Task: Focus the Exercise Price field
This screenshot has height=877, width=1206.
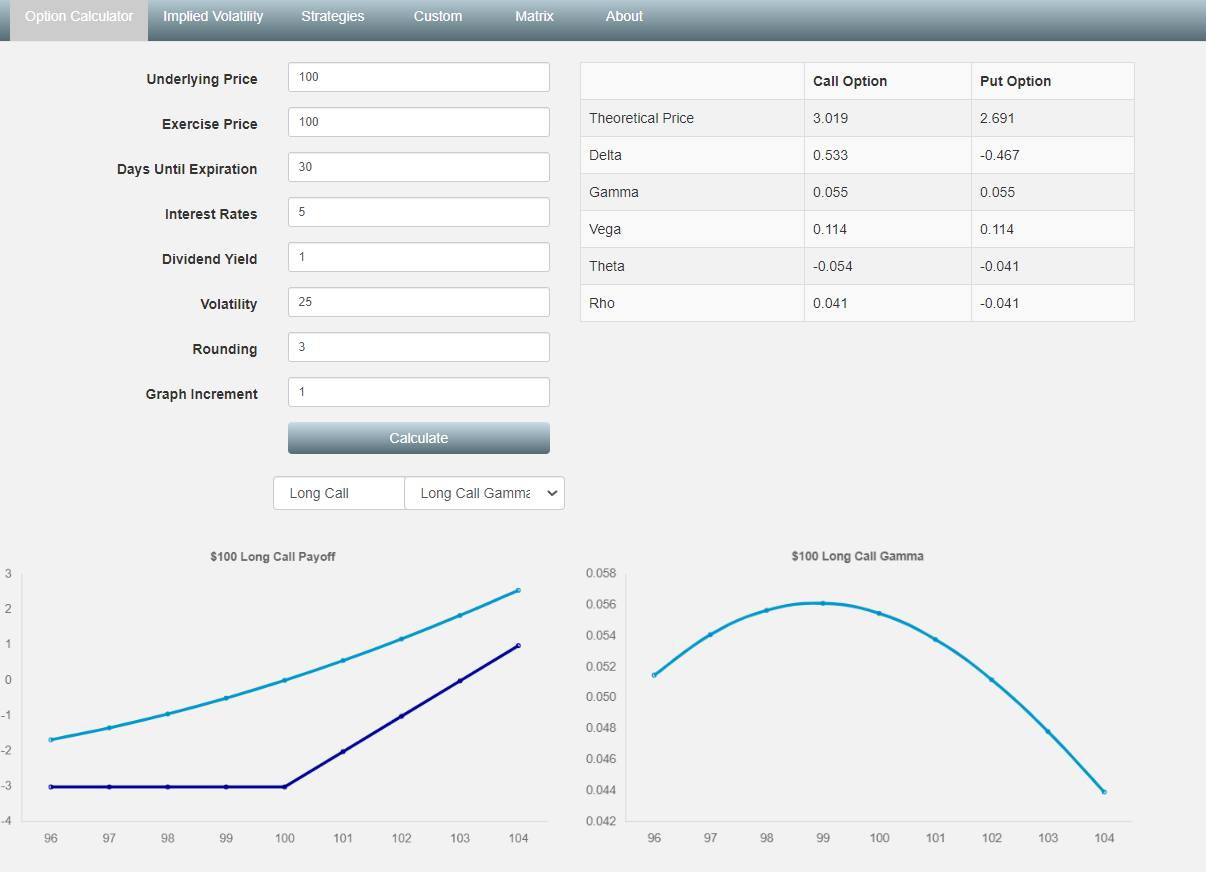Action: tap(418, 122)
